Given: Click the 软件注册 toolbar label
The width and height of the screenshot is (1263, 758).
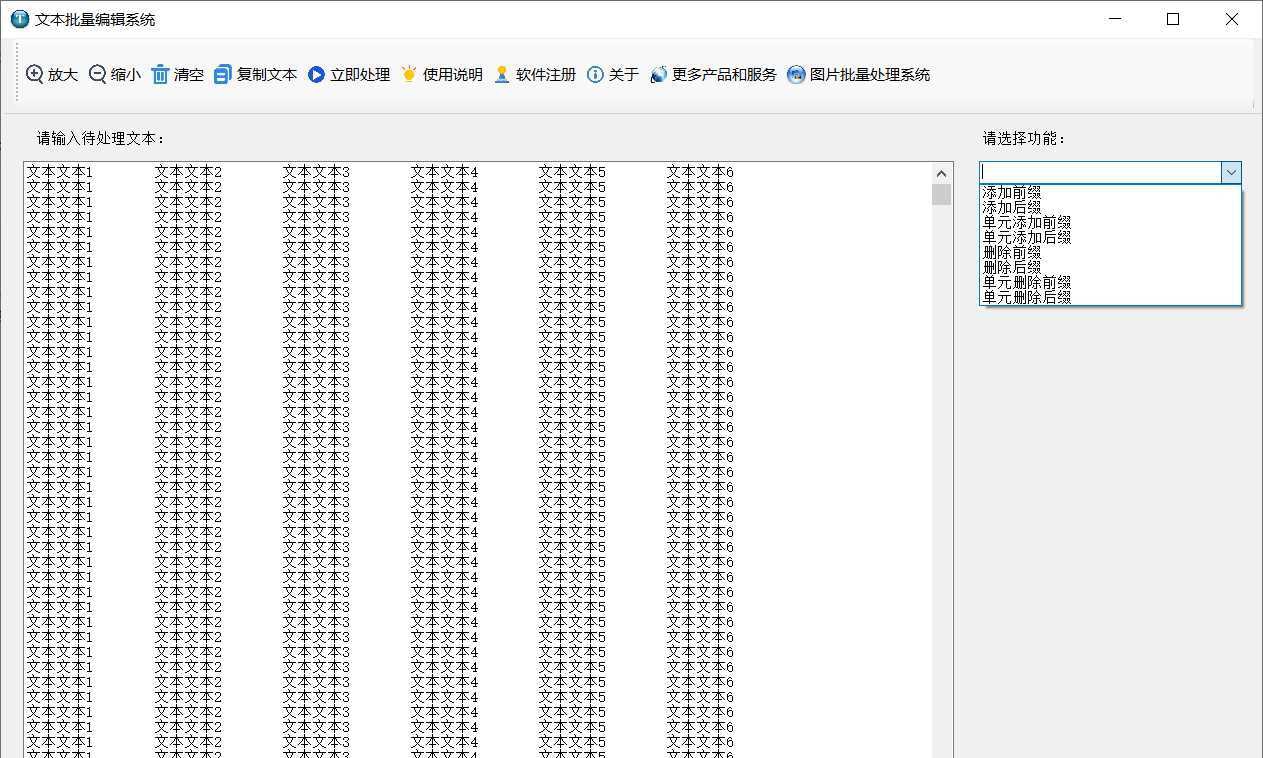Looking at the screenshot, I should click(x=546, y=75).
